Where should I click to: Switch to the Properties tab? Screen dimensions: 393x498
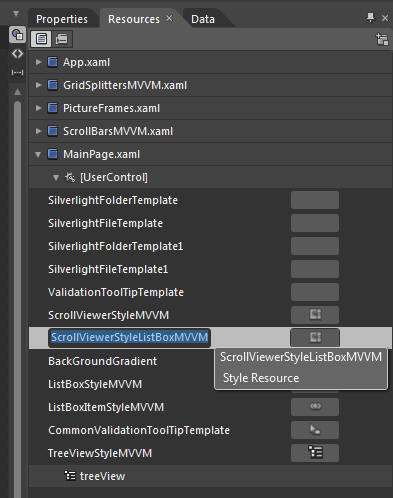click(x=62, y=19)
